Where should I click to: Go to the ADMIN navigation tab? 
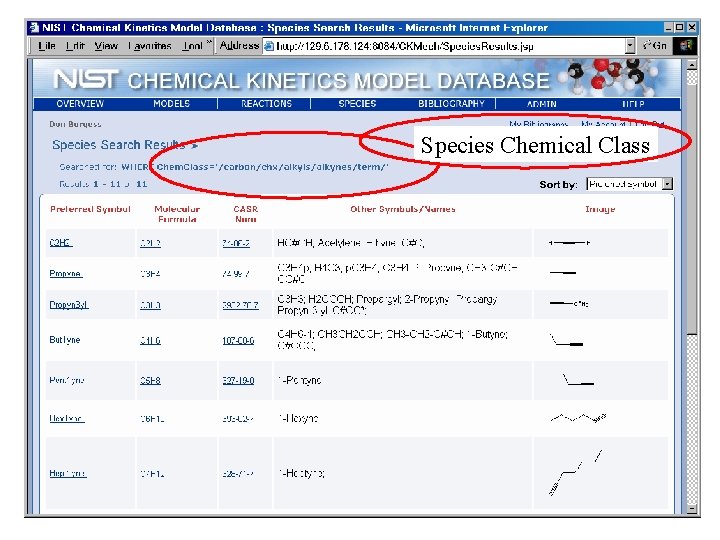[x=541, y=104]
